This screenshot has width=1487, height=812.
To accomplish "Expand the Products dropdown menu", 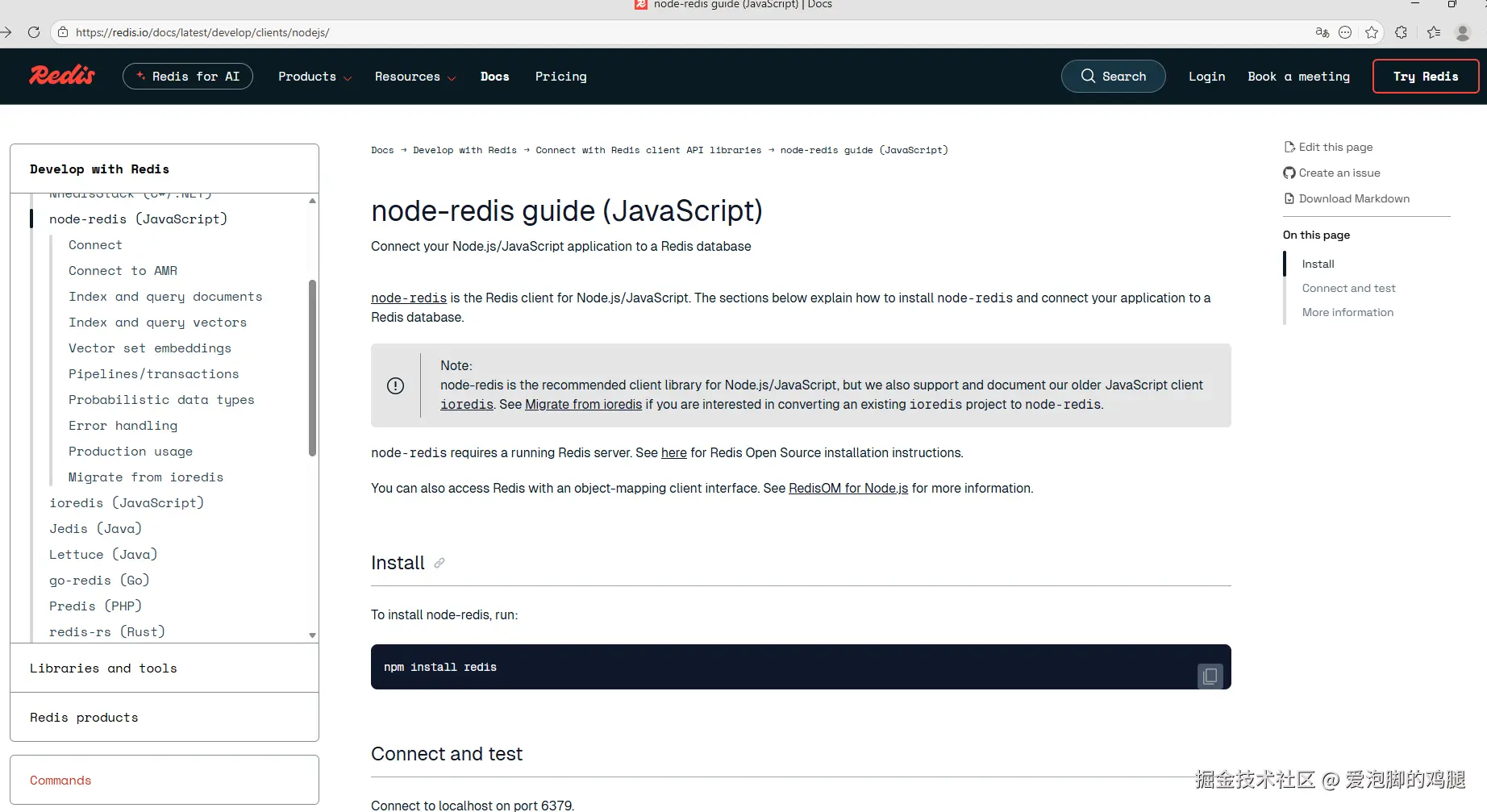I will [x=314, y=77].
